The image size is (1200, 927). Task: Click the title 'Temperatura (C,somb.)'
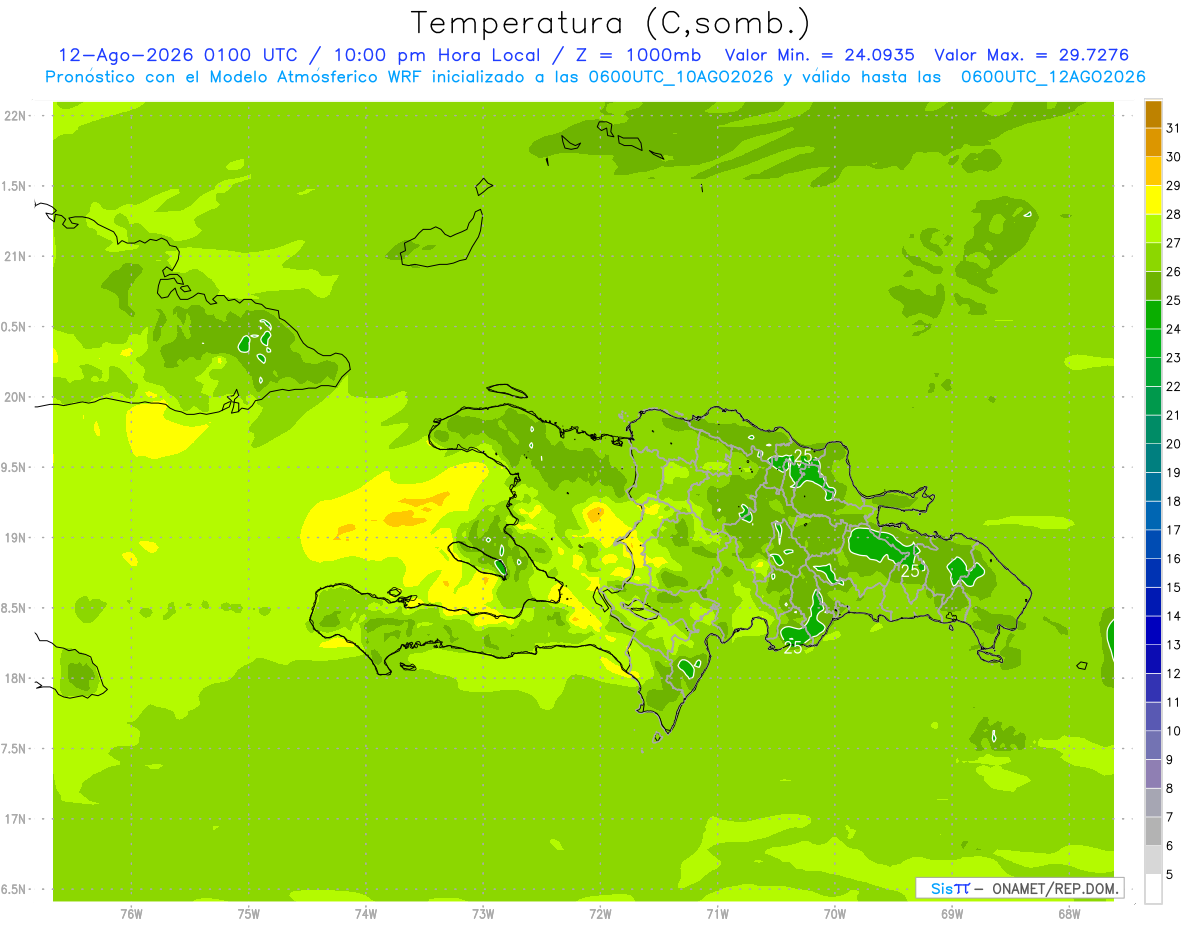click(x=611, y=24)
